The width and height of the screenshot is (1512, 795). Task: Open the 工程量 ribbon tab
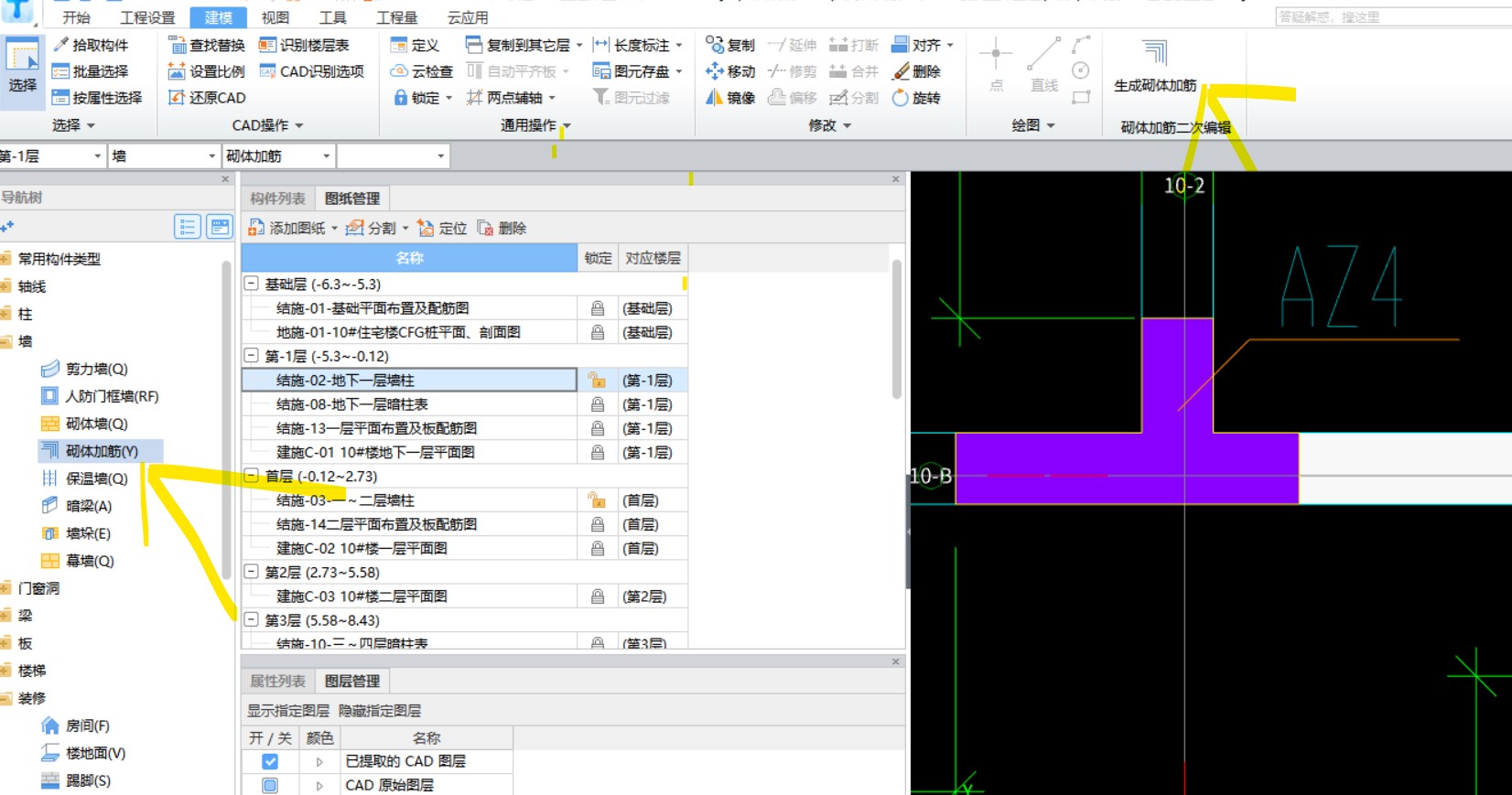coord(397,17)
